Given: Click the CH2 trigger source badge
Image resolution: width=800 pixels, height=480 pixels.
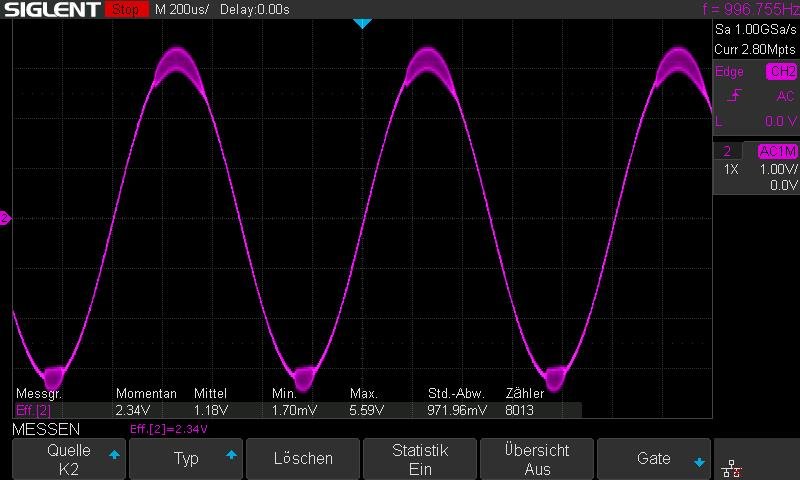Looking at the screenshot, I should [x=781, y=72].
